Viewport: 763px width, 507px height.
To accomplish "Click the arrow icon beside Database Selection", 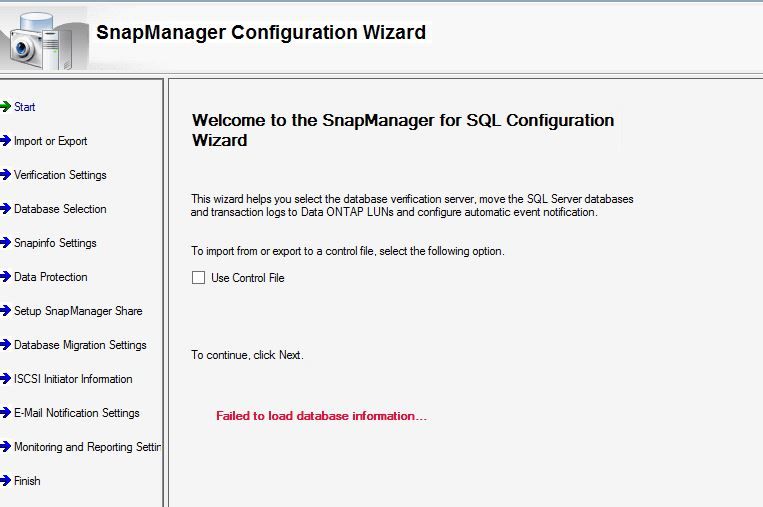I will click(x=5, y=209).
